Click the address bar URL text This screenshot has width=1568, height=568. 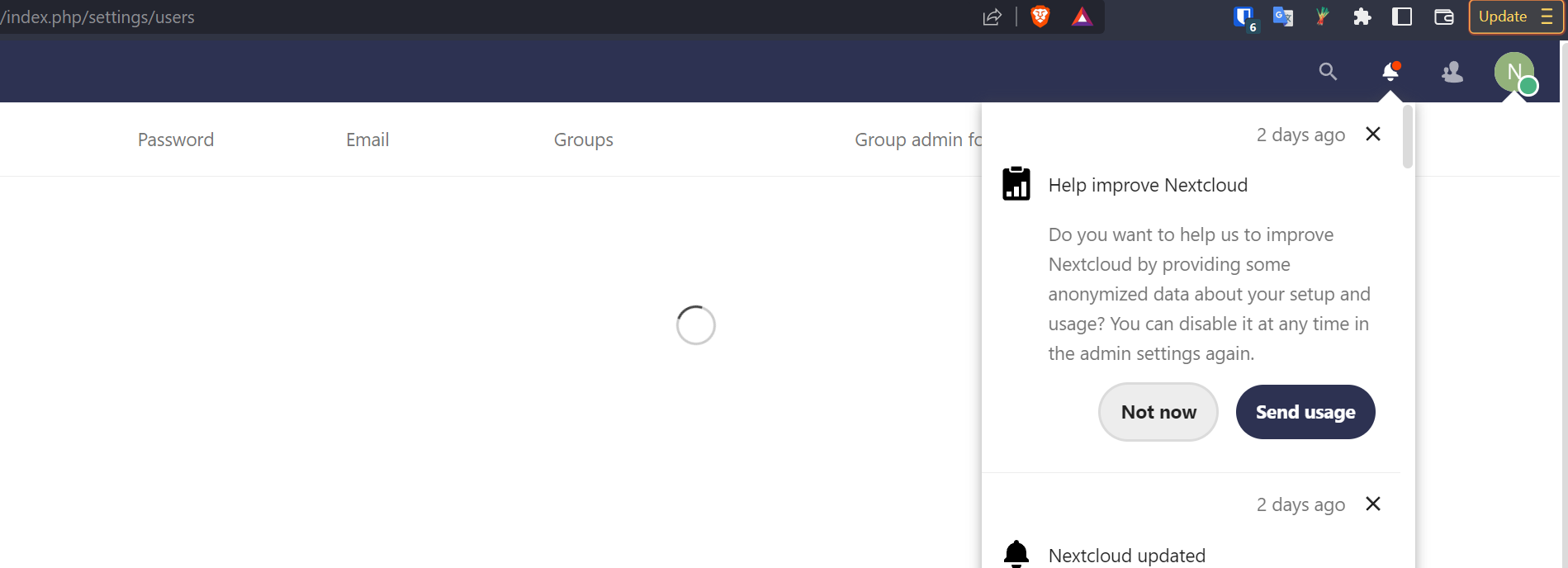pos(97,17)
